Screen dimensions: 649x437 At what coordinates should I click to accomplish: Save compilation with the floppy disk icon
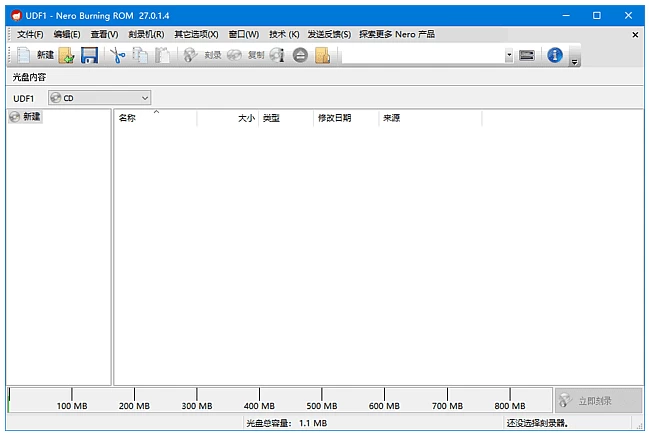pyautogui.click(x=89, y=56)
